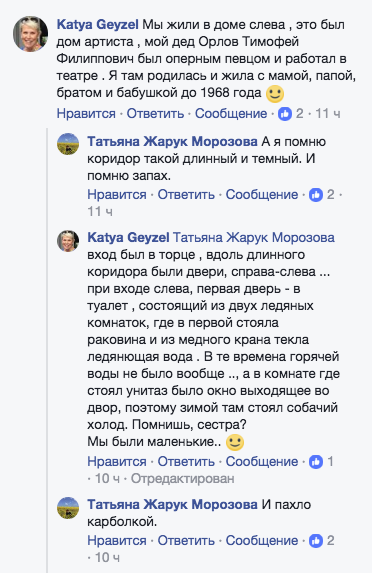Click thumbs-up reaction icon on Tatyana's first reply
This screenshot has width=372, height=573.
[x=316, y=195]
